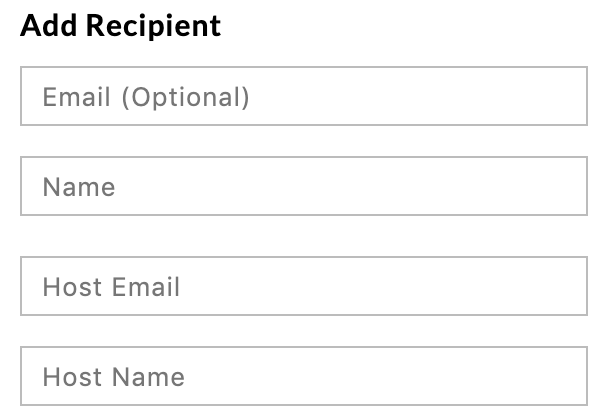
Task: Select the first field under Add Recipient
Action: pos(303,97)
